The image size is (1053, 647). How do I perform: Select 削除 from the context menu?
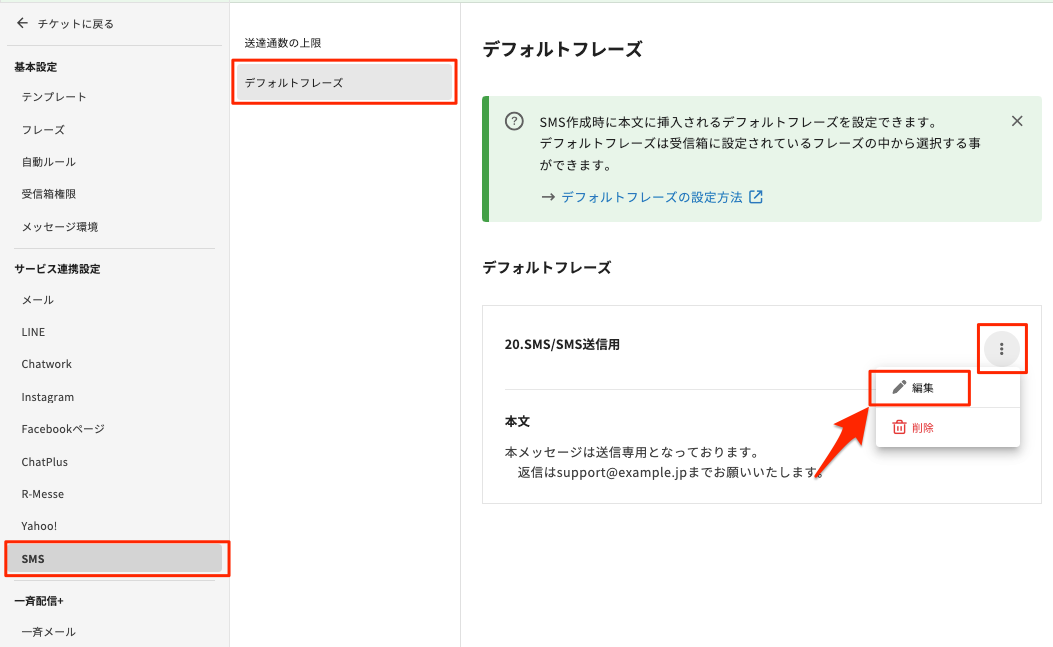click(x=922, y=427)
